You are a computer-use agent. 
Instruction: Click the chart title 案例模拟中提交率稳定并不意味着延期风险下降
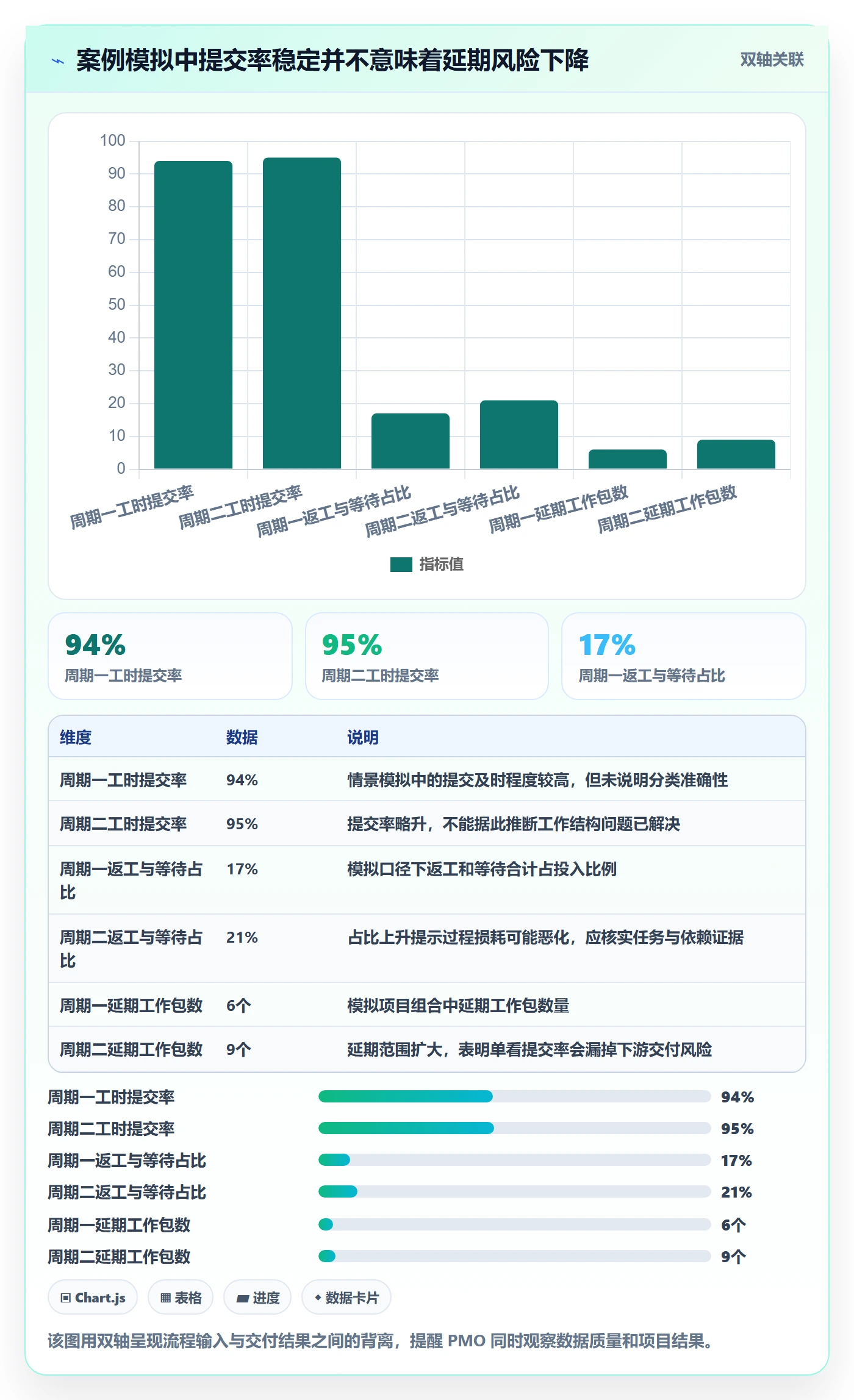[332, 60]
